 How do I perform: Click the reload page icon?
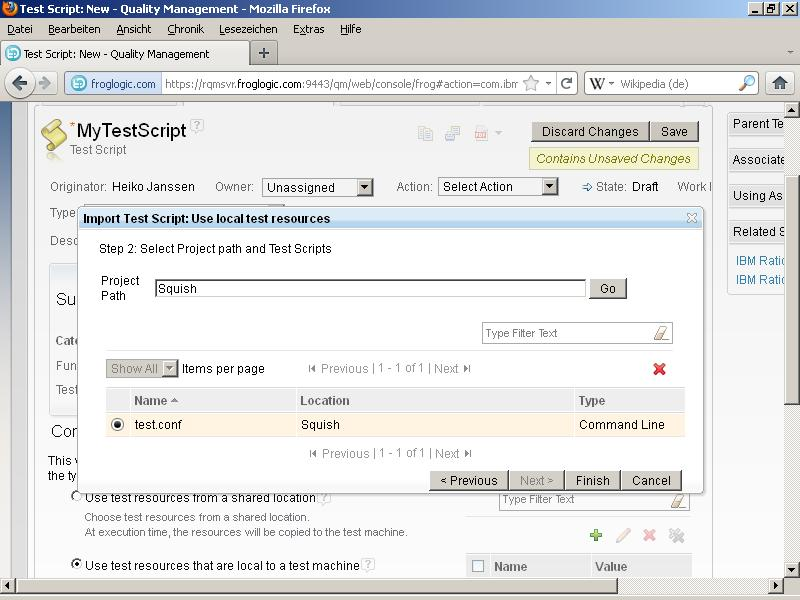tap(566, 84)
